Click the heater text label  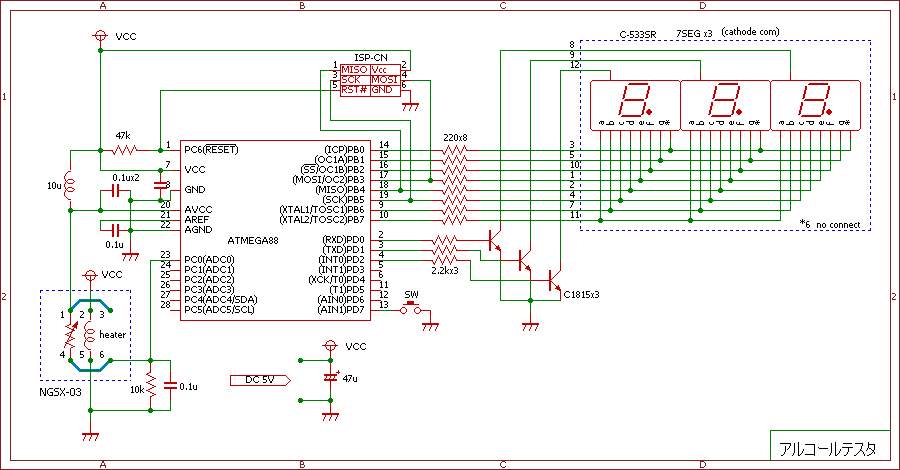[112, 335]
